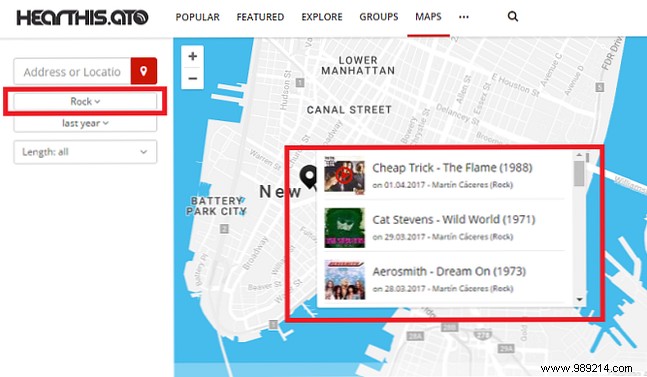The width and height of the screenshot is (647, 377).
Task: Zoom out the map with minus
Action: pos(192,78)
